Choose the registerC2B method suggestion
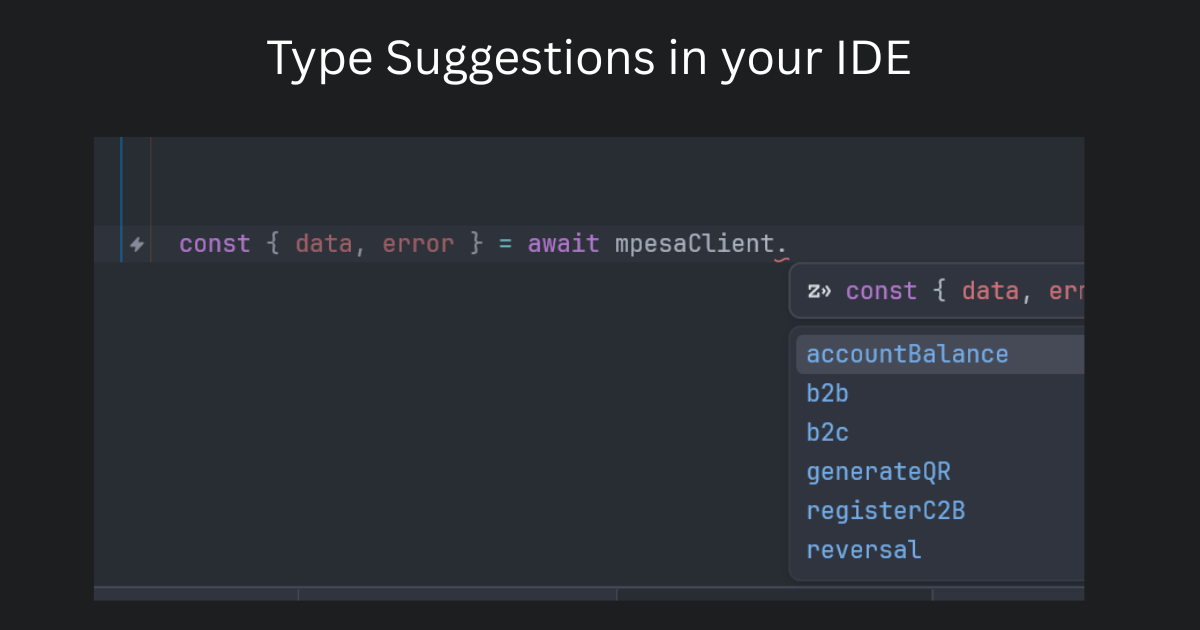 point(885,510)
